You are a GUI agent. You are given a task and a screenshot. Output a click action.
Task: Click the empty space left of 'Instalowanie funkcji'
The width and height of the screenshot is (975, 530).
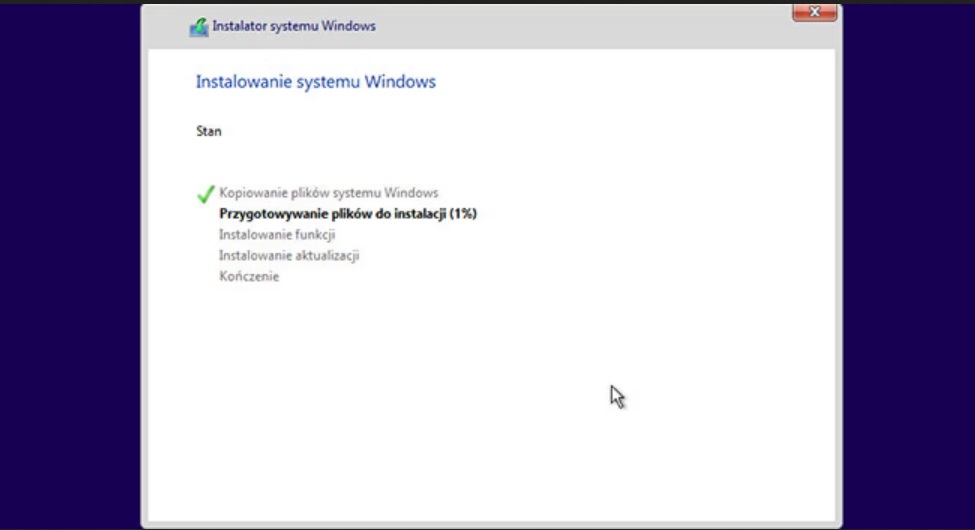206,234
